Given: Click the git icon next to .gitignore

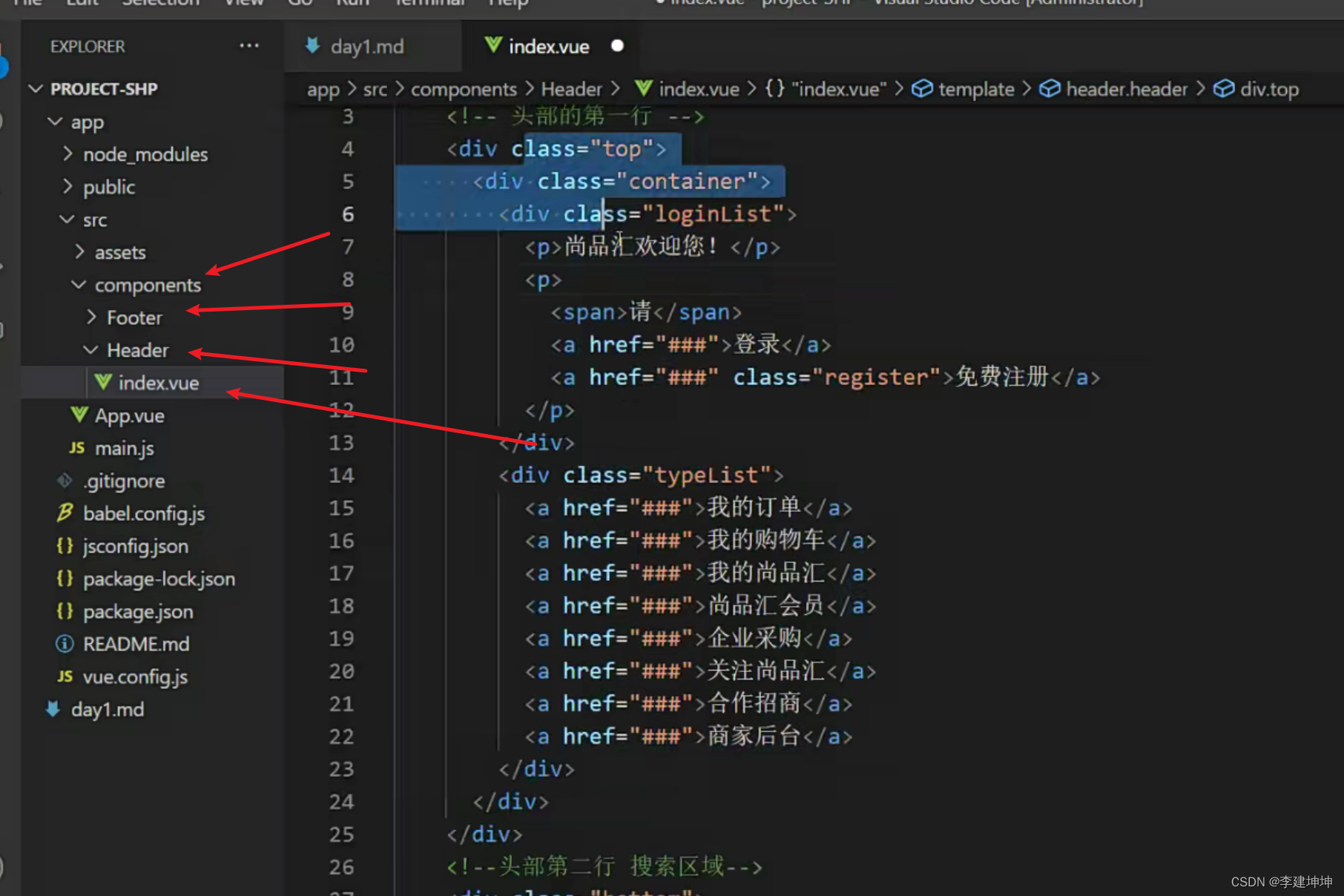Looking at the screenshot, I should [x=65, y=481].
